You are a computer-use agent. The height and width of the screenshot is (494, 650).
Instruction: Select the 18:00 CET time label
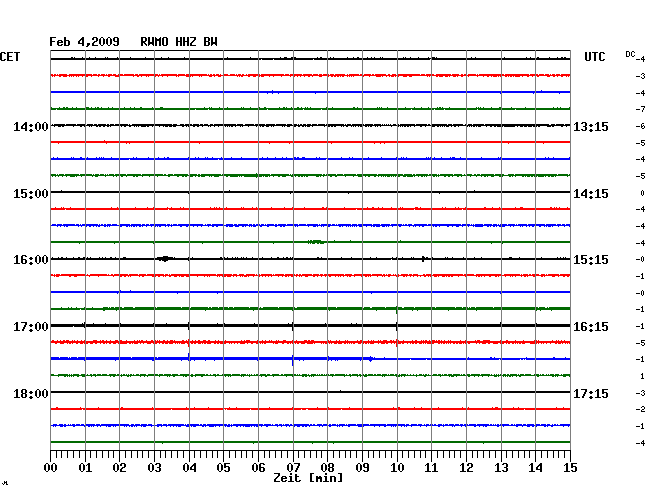(x=31, y=393)
